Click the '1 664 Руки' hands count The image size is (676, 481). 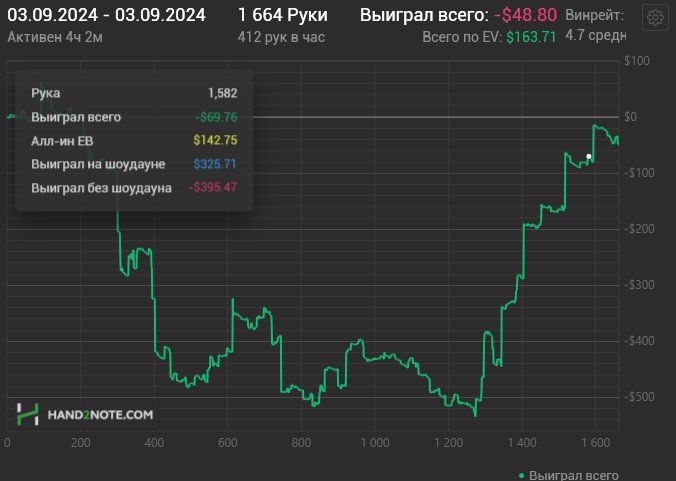tap(282, 15)
